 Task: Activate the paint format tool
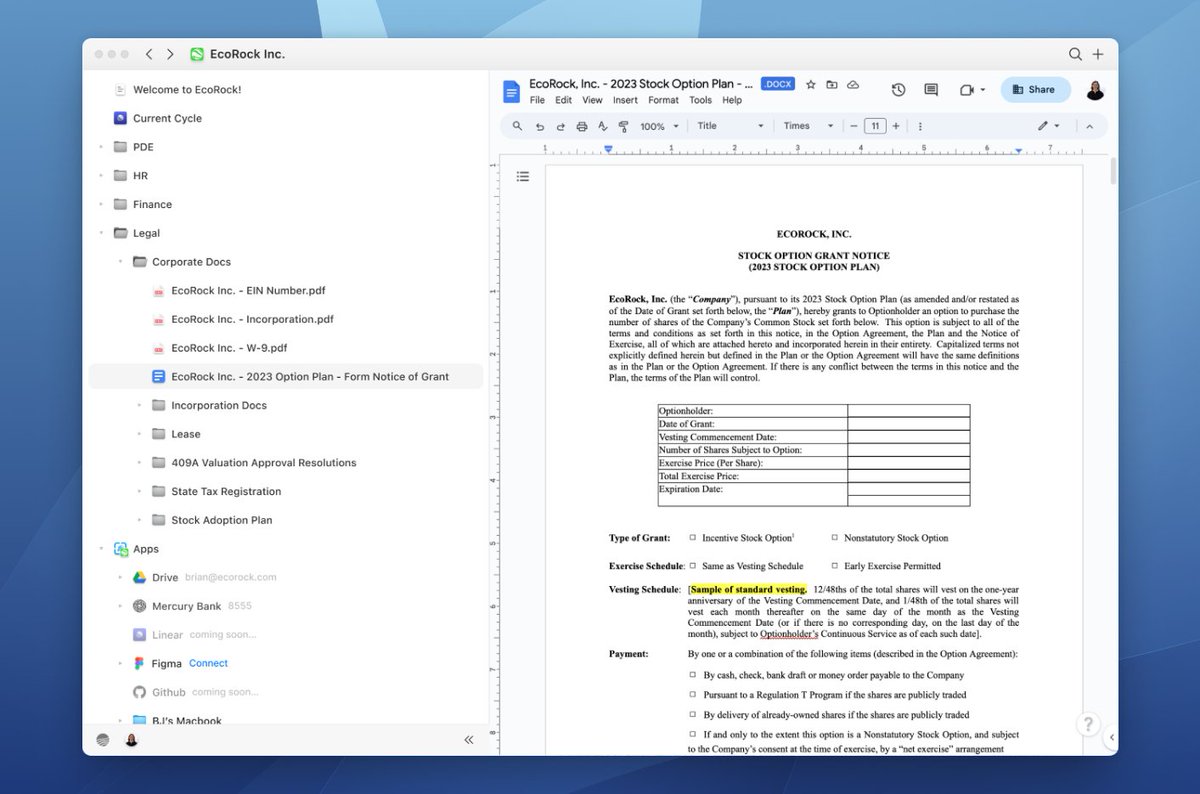coord(623,126)
